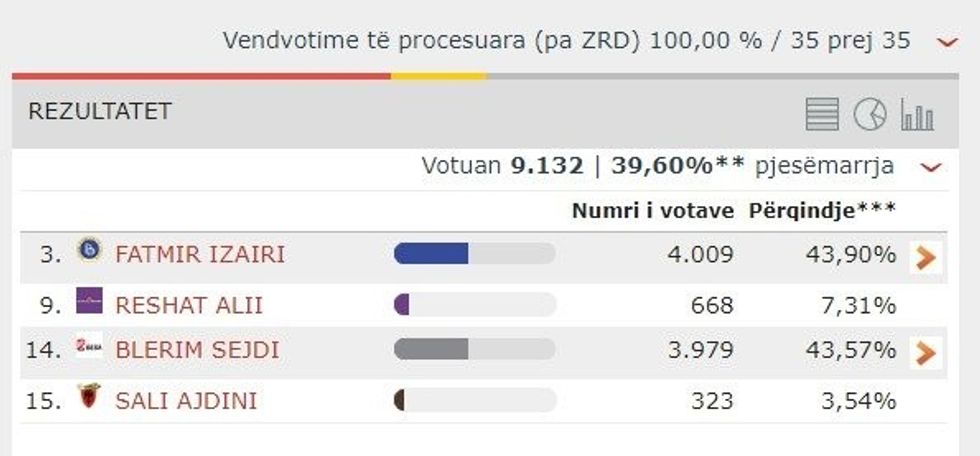This screenshot has height=456, width=980.
Task: Show results as pie chart
Action: [x=870, y=114]
